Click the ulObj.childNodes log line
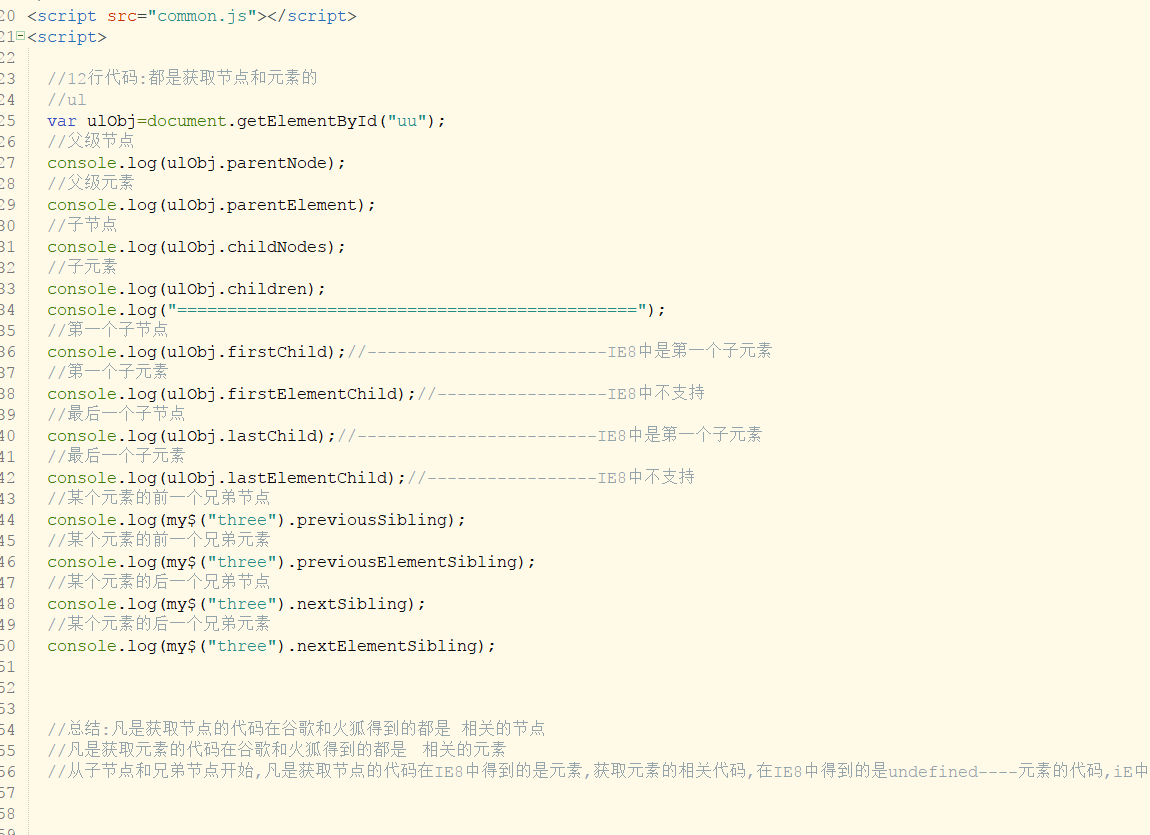This screenshot has height=835, width=1150. tap(196, 246)
